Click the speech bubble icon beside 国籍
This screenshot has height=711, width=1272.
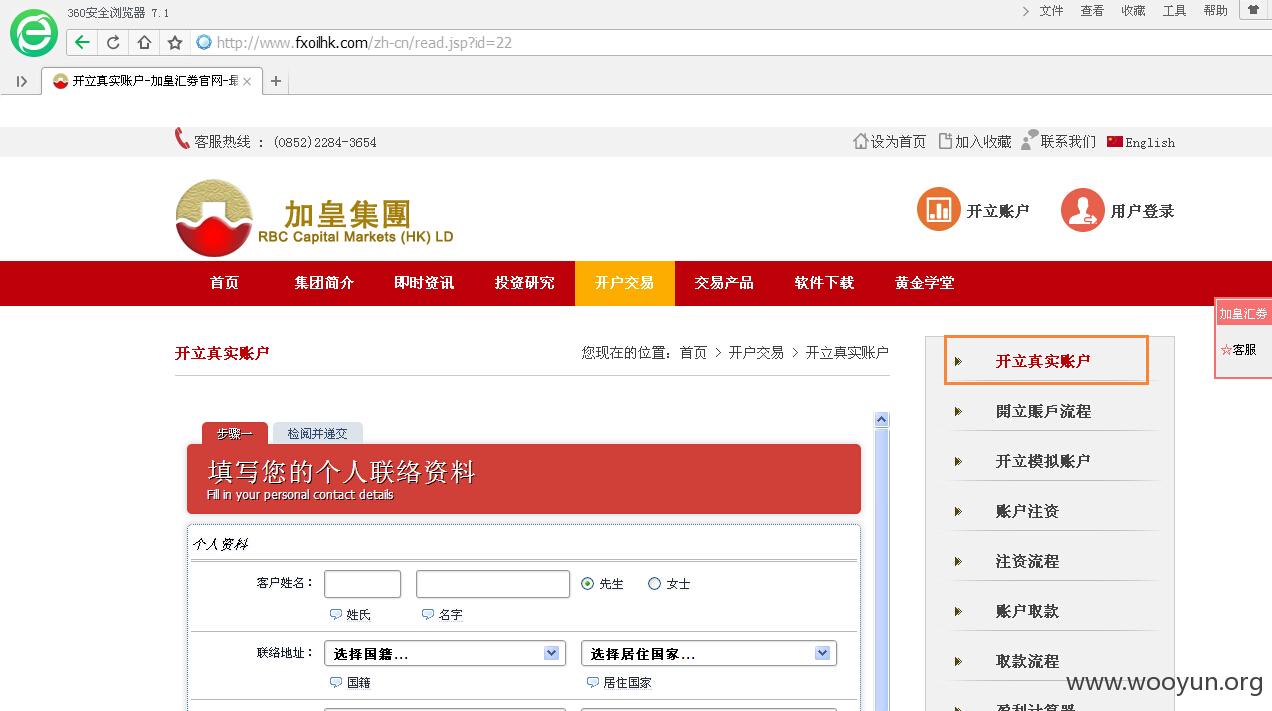coord(336,682)
